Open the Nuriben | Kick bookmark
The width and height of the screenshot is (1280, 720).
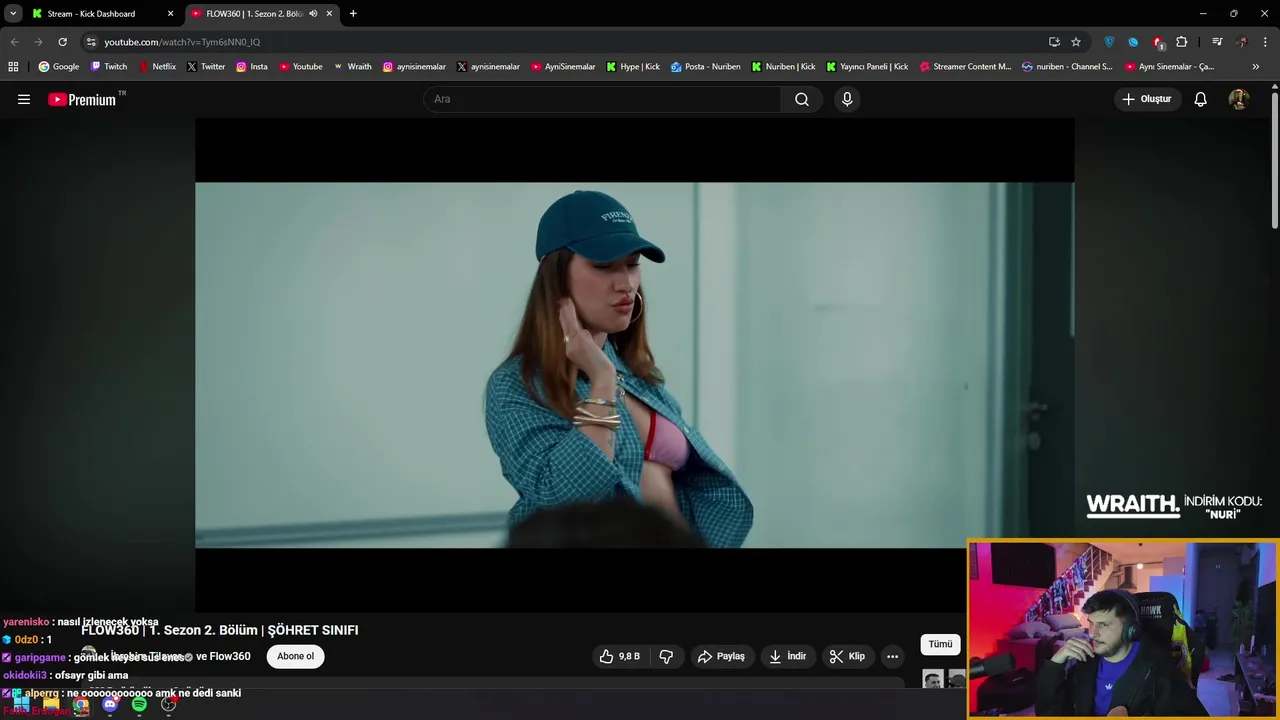(783, 67)
